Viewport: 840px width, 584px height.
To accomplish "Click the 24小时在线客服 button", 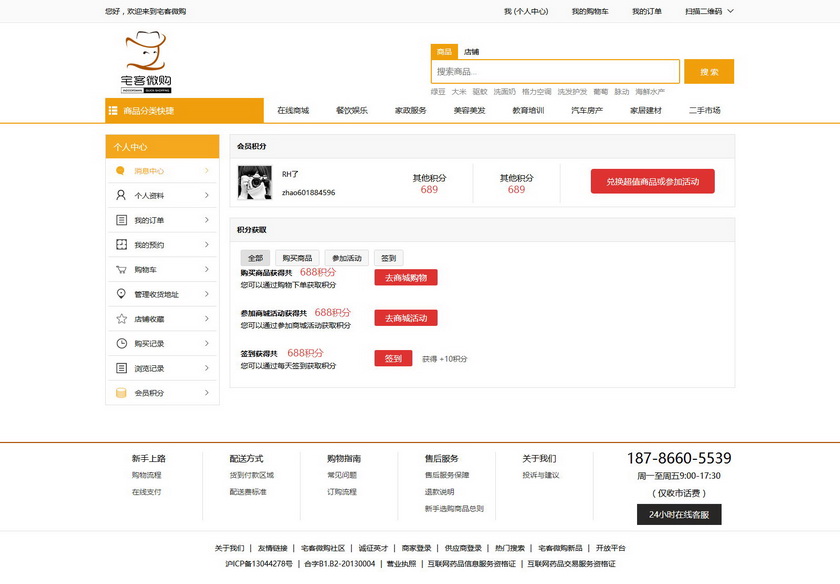I will click(x=679, y=514).
